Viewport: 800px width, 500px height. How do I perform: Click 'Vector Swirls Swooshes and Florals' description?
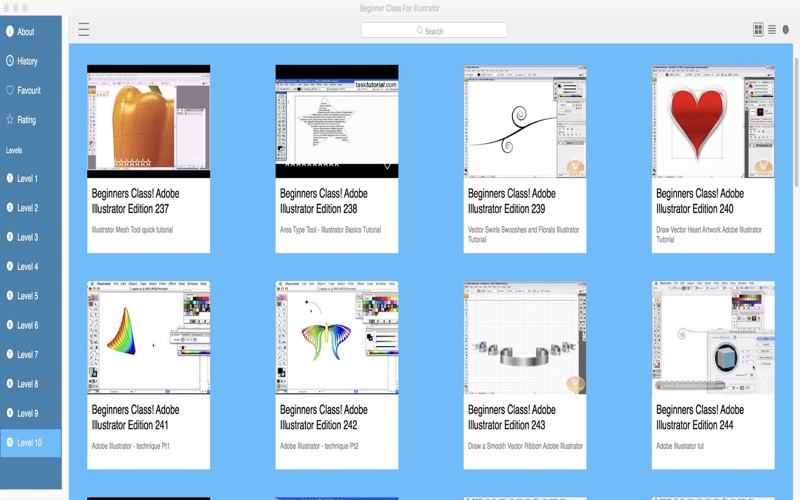point(523,234)
